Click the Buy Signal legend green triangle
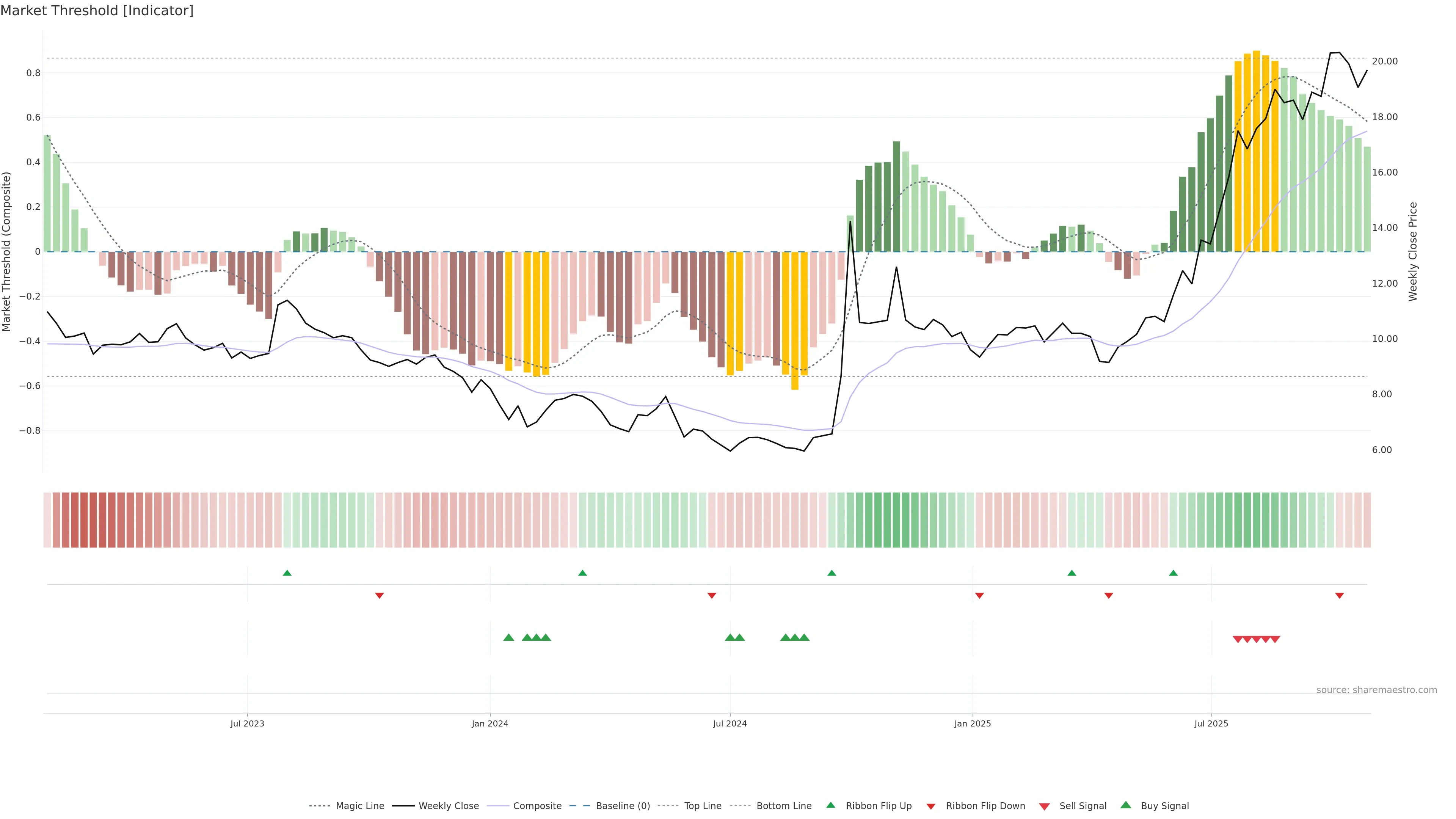Image resolution: width=1456 pixels, height=819 pixels. click(1125, 805)
